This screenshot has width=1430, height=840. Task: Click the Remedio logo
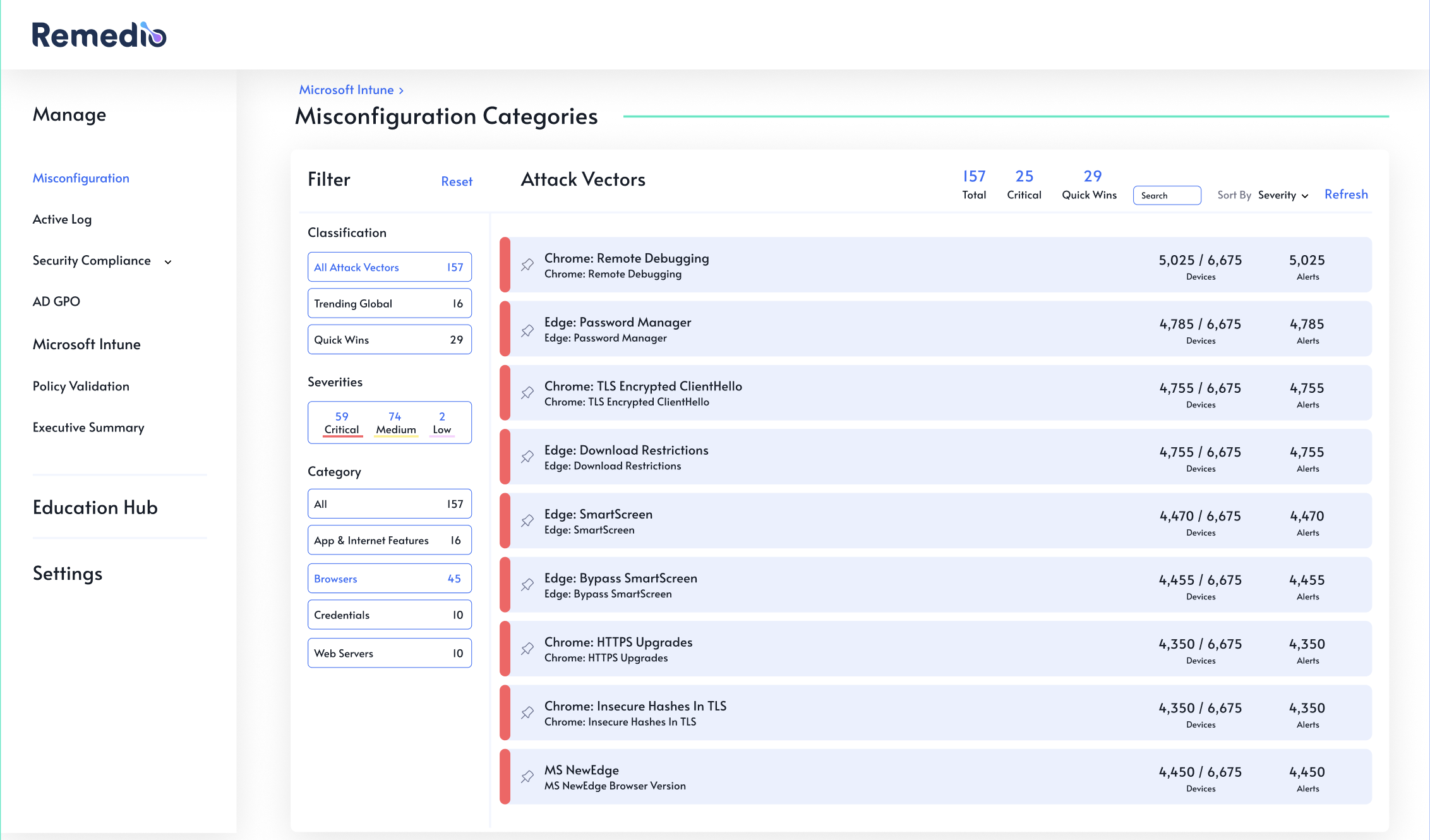click(99, 35)
